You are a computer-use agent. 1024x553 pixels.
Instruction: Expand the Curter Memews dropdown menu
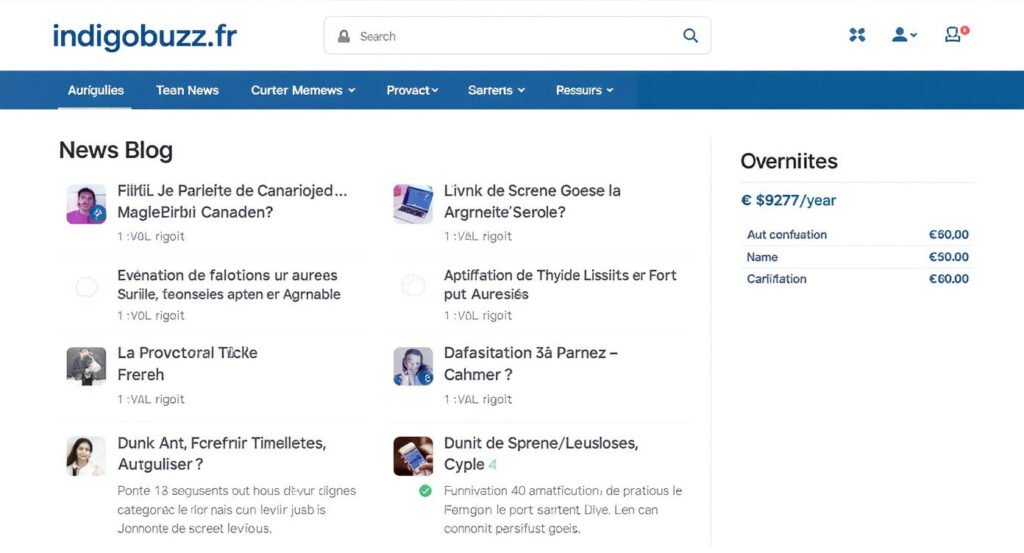tap(303, 90)
